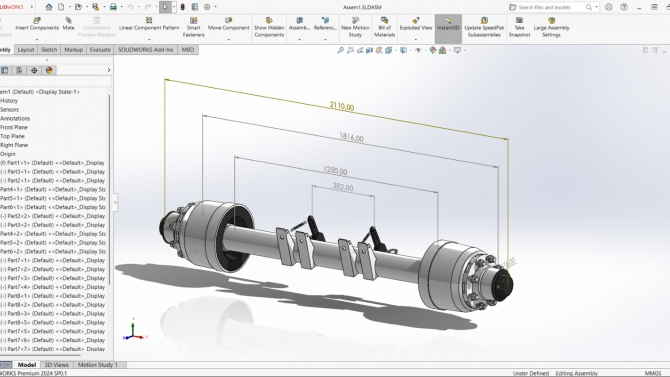Open Move Component dropdown arrow
Viewport: 670px width, 377px height.
tap(229, 39)
